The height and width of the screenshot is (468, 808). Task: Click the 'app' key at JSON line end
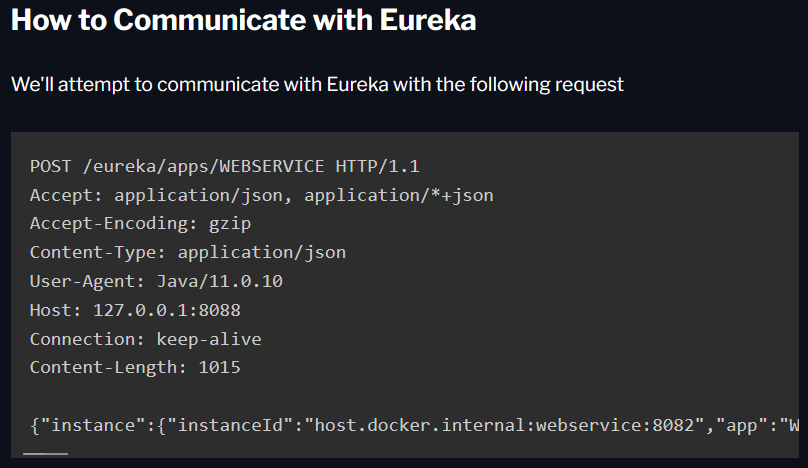click(749, 426)
